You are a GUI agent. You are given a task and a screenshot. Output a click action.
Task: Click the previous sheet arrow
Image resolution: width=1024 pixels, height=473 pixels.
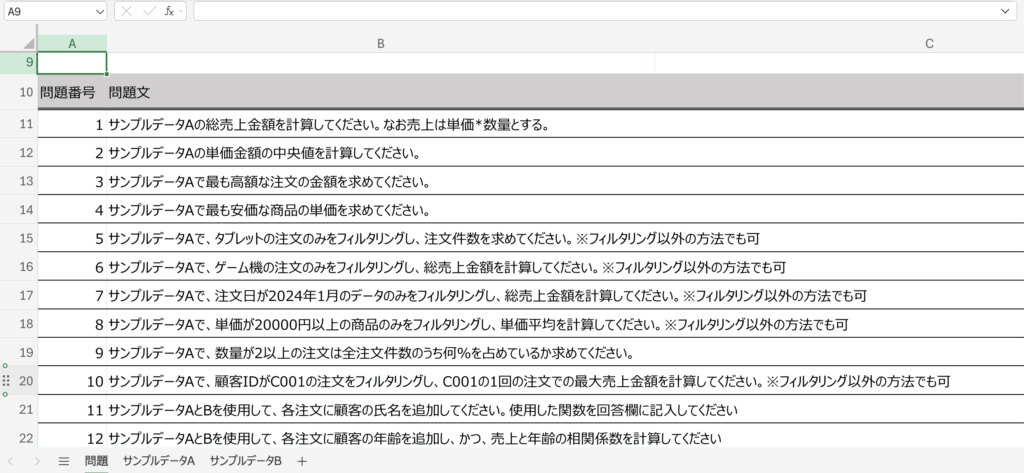[x=12, y=461]
